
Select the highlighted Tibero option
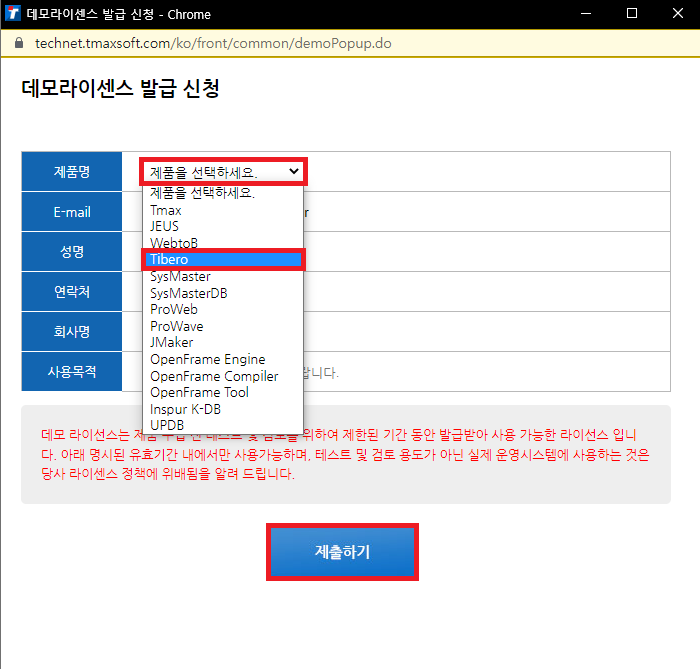[x=223, y=259]
